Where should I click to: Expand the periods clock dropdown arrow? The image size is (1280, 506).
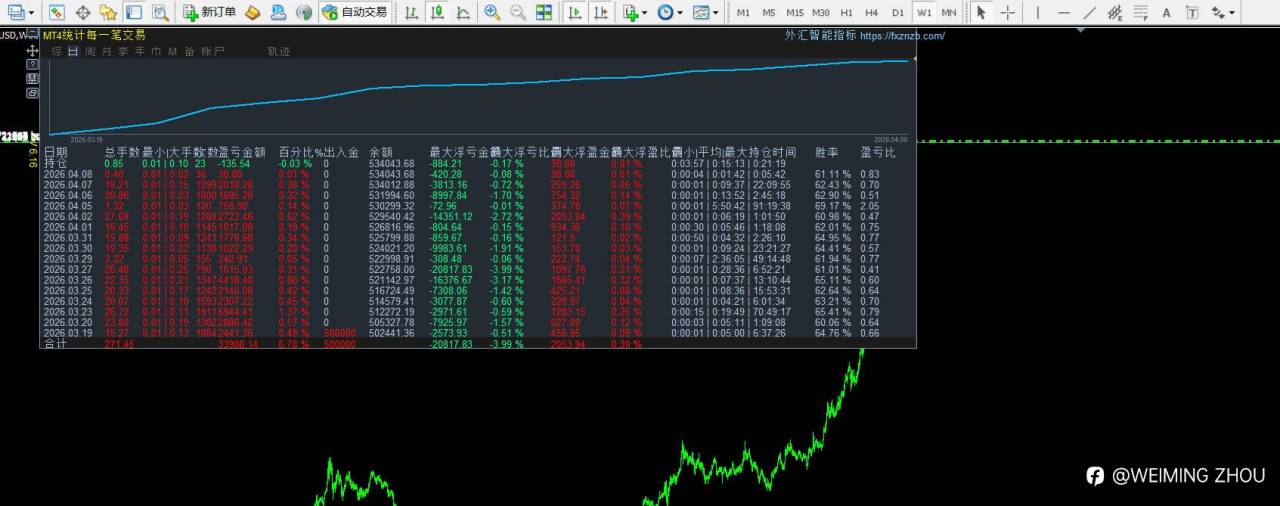680,13
